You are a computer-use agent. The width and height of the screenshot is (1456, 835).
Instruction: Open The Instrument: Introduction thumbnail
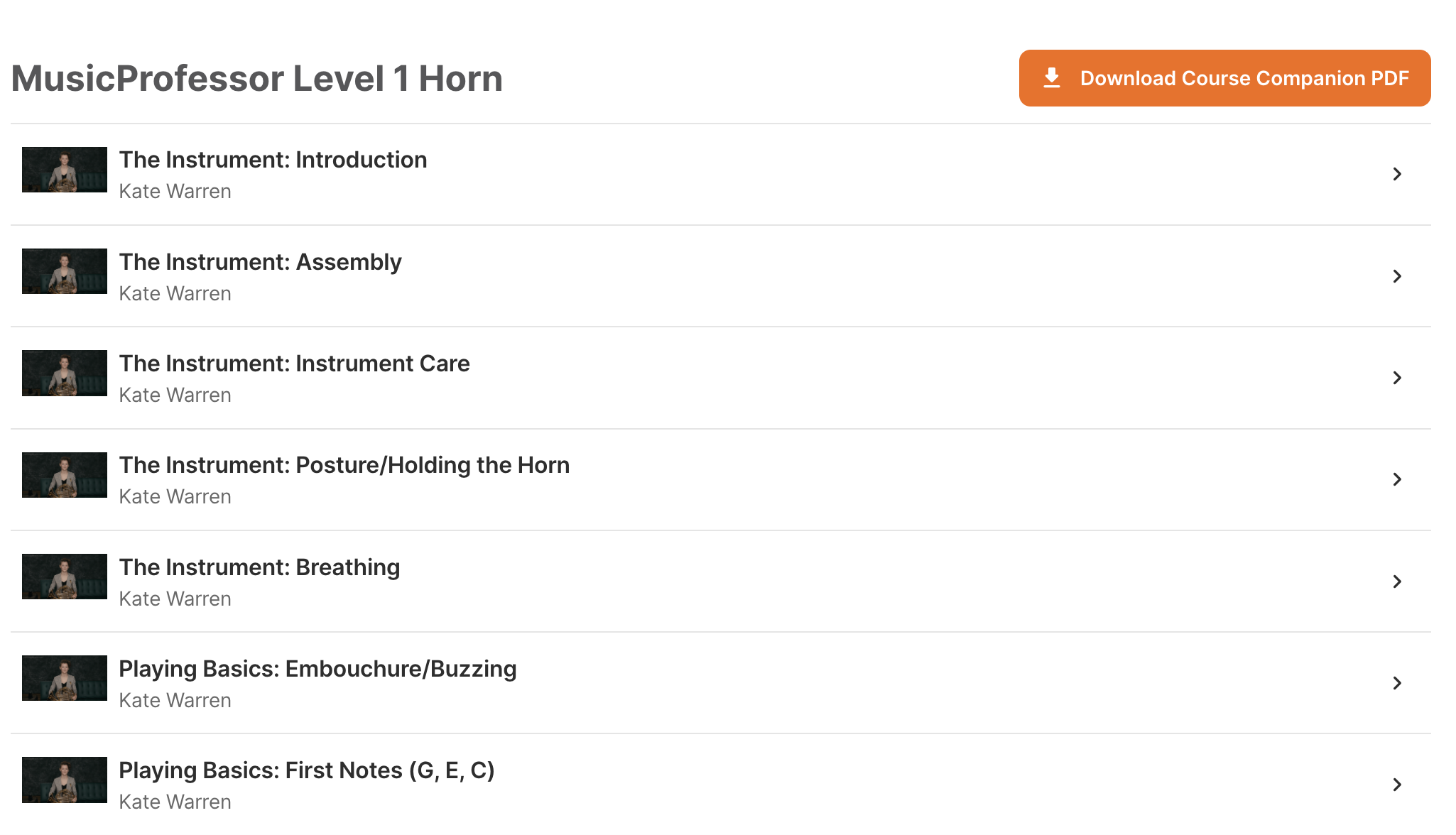point(65,170)
